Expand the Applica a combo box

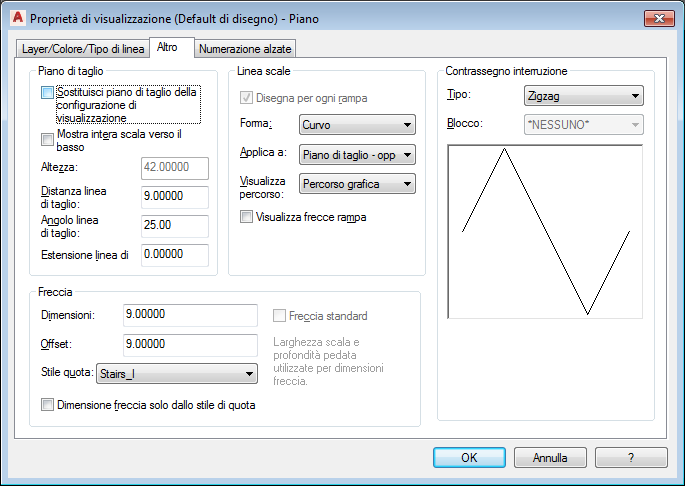click(357, 155)
